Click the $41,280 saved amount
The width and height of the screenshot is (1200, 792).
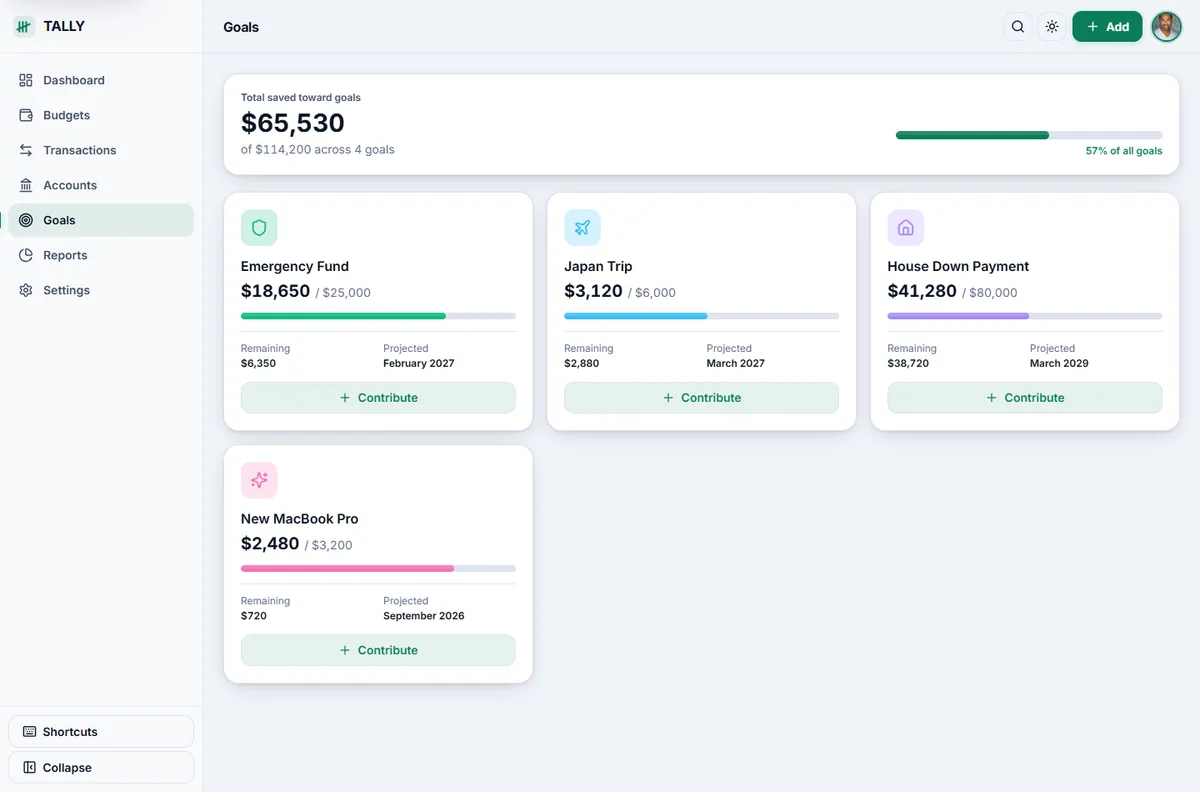tap(922, 291)
